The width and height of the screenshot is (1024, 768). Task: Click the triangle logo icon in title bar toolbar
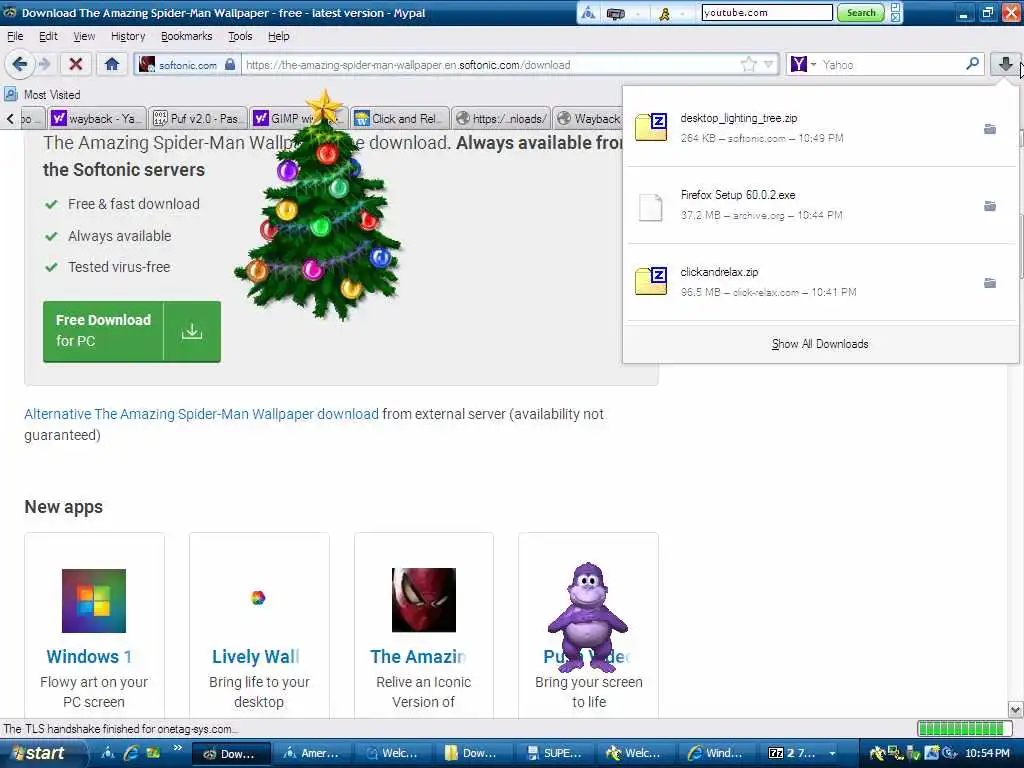point(588,12)
